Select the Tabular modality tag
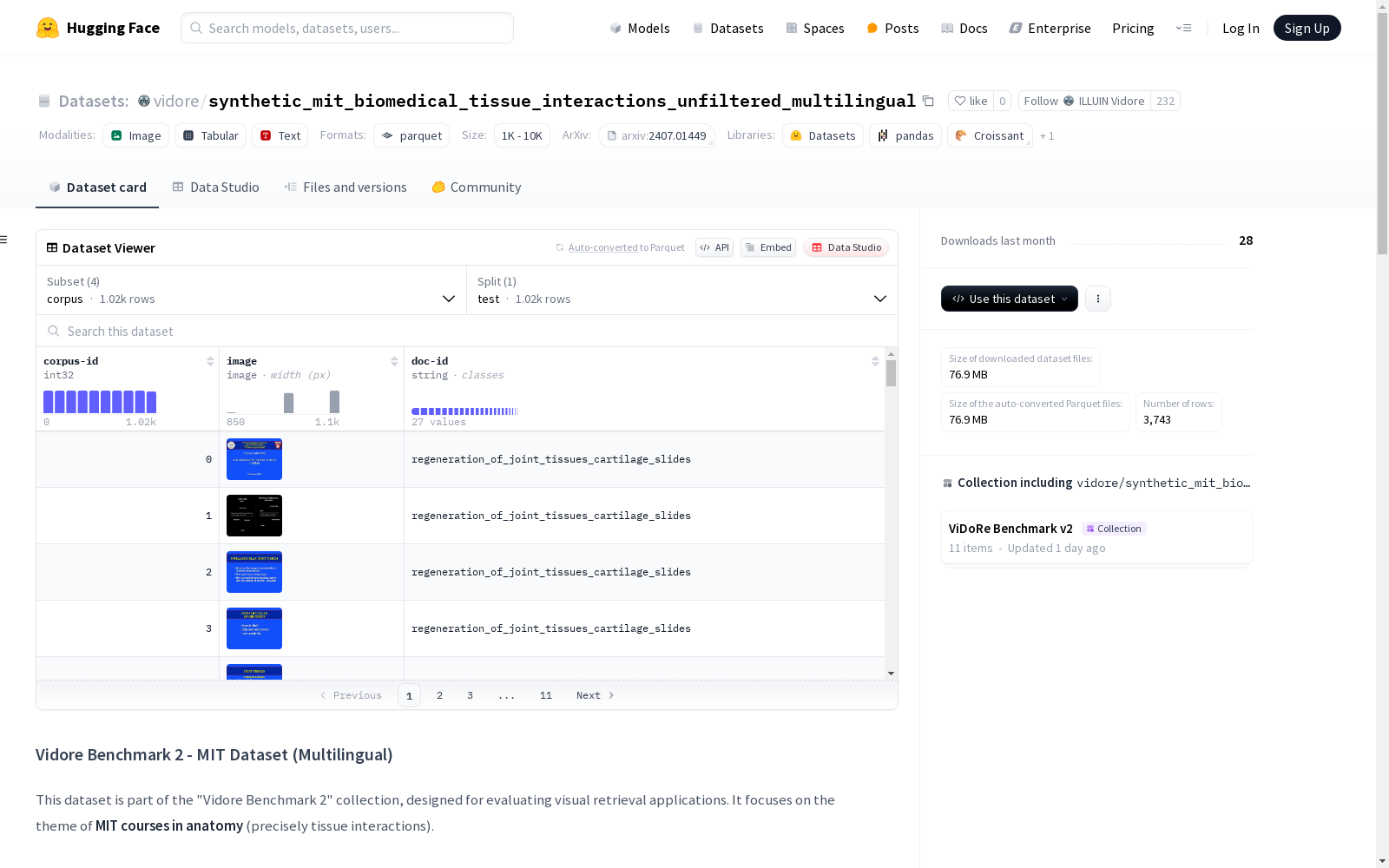This screenshot has height=868, width=1389. (x=211, y=135)
